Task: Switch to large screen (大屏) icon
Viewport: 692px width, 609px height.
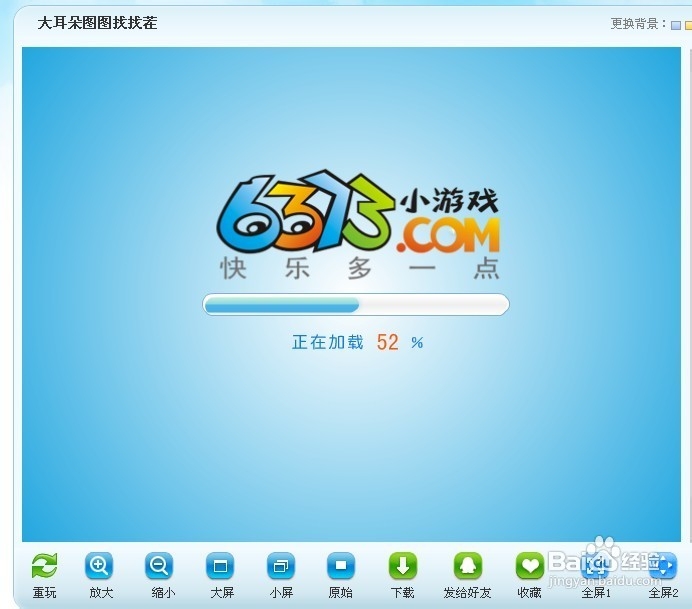Action: pyautogui.click(x=220, y=565)
